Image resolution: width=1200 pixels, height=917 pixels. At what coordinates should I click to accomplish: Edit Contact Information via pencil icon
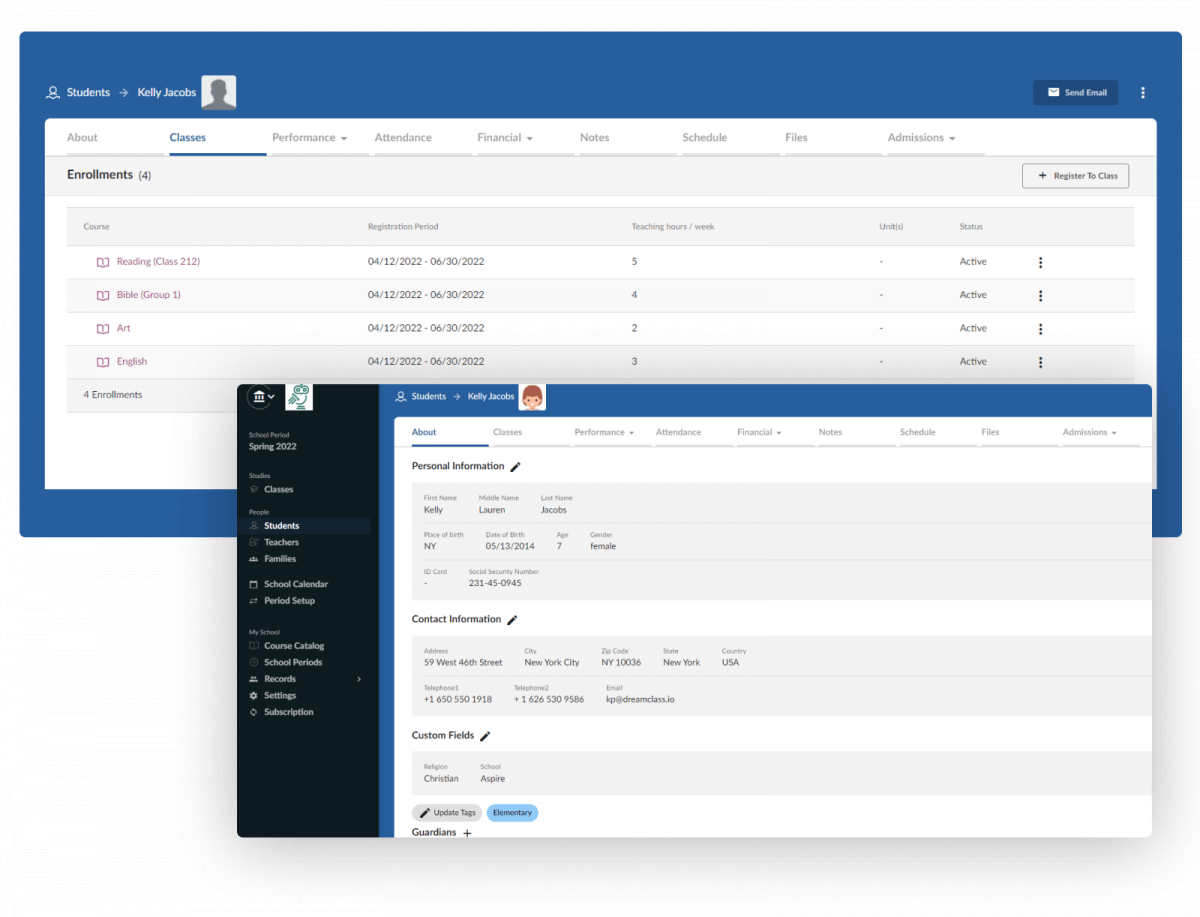click(512, 620)
